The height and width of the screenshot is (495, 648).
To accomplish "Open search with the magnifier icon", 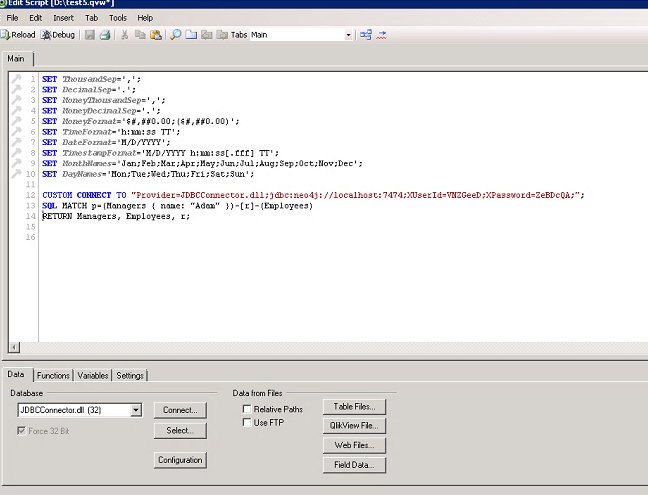I will pos(175,35).
